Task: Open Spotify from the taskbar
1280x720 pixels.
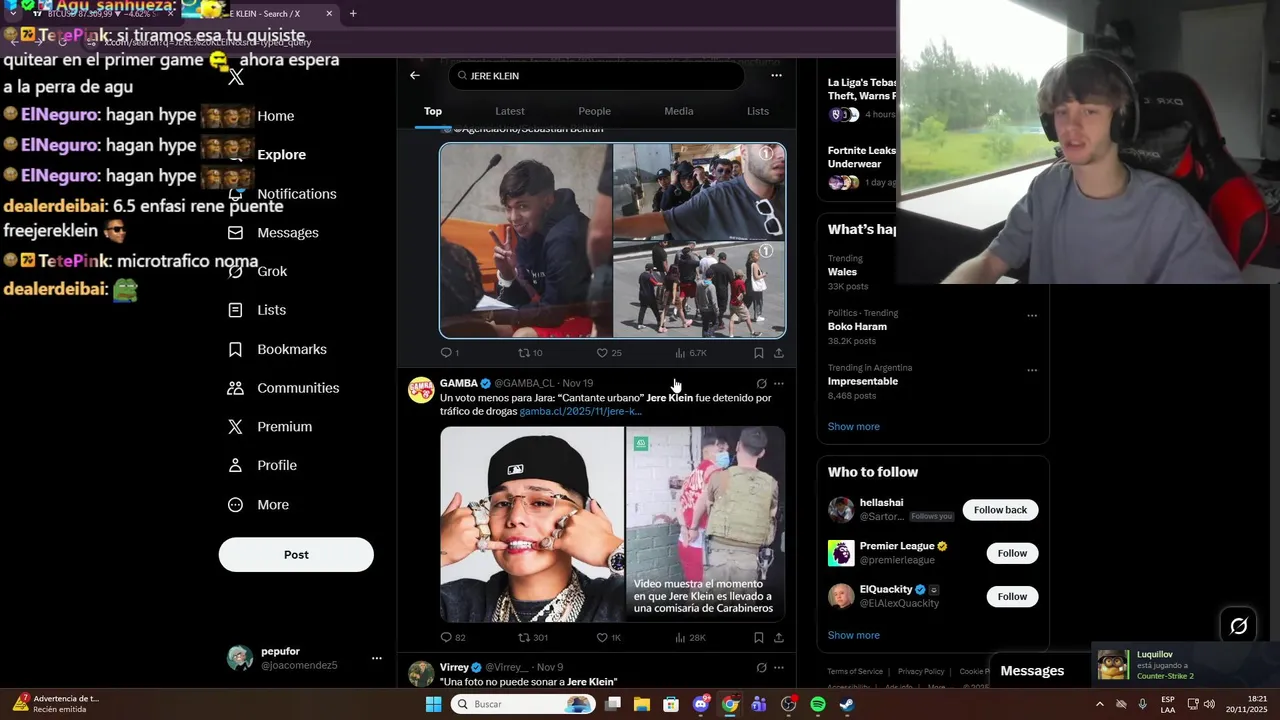Action: 817,704
